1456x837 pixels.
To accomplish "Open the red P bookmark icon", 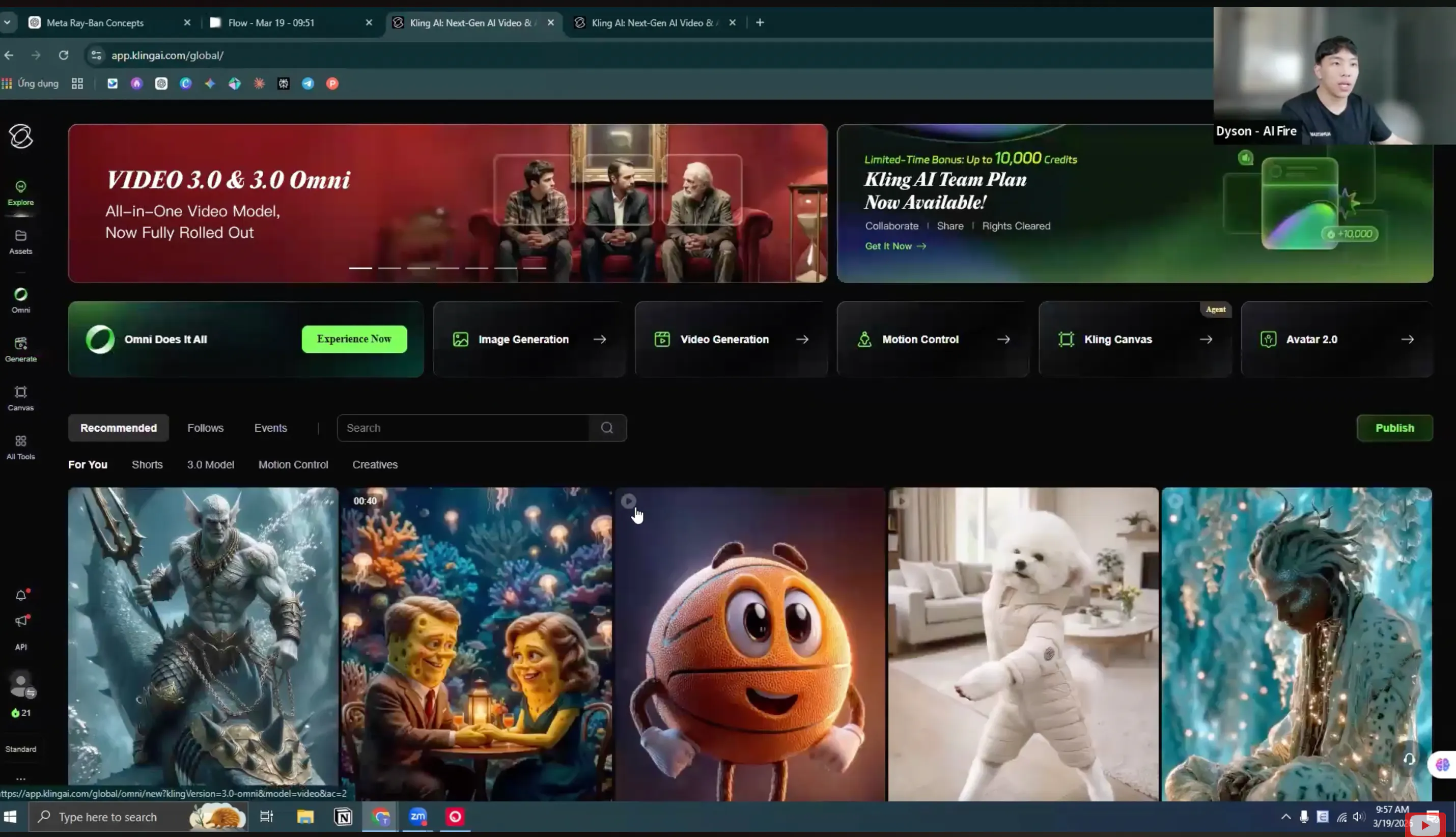I will [332, 83].
